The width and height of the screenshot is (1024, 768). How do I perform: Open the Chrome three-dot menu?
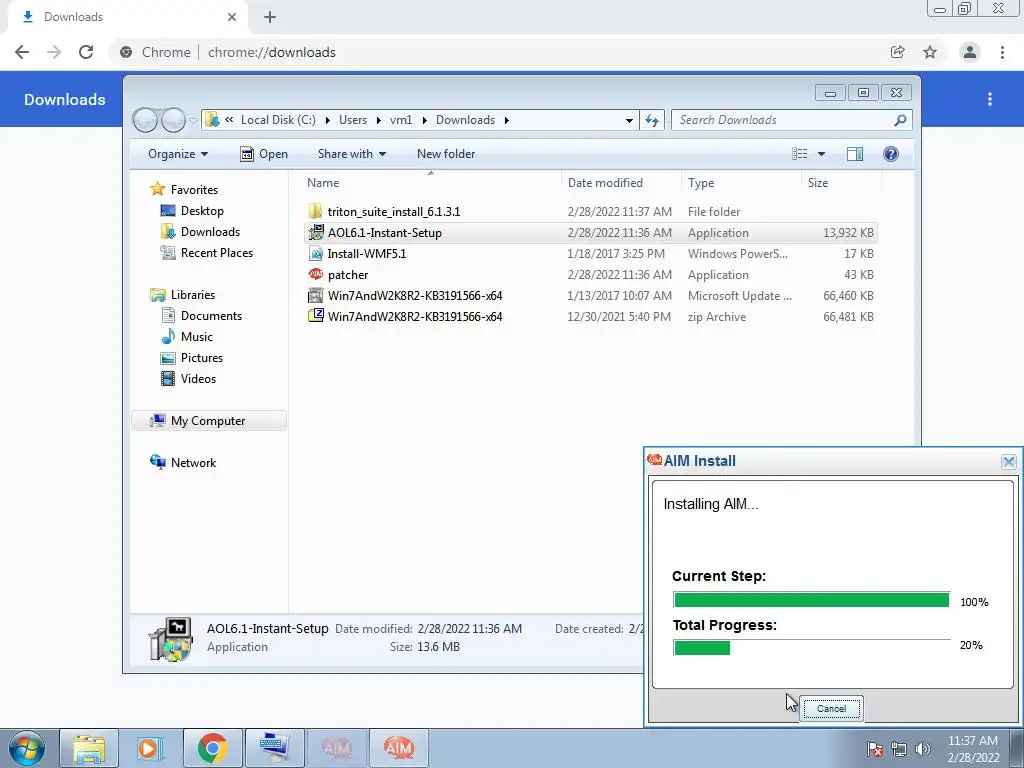click(x=1002, y=52)
